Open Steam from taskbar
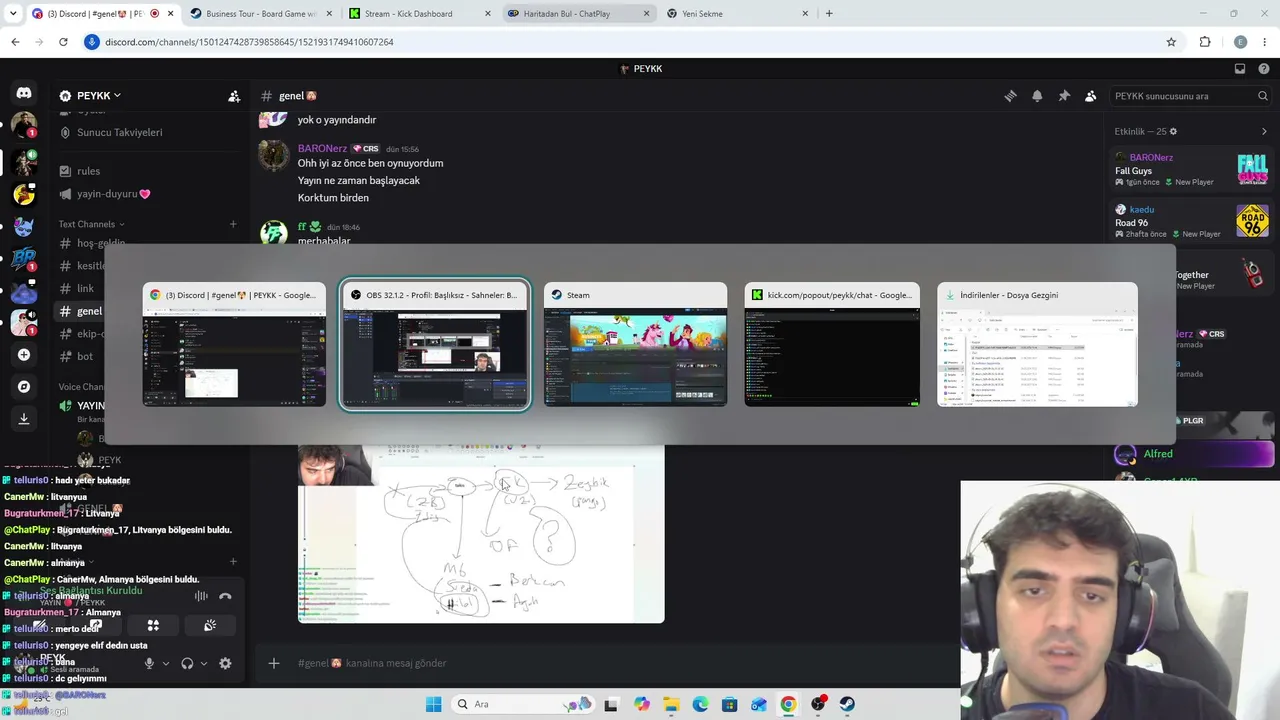The width and height of the screenshot is (1280, 720). click(x=847, y=704)
